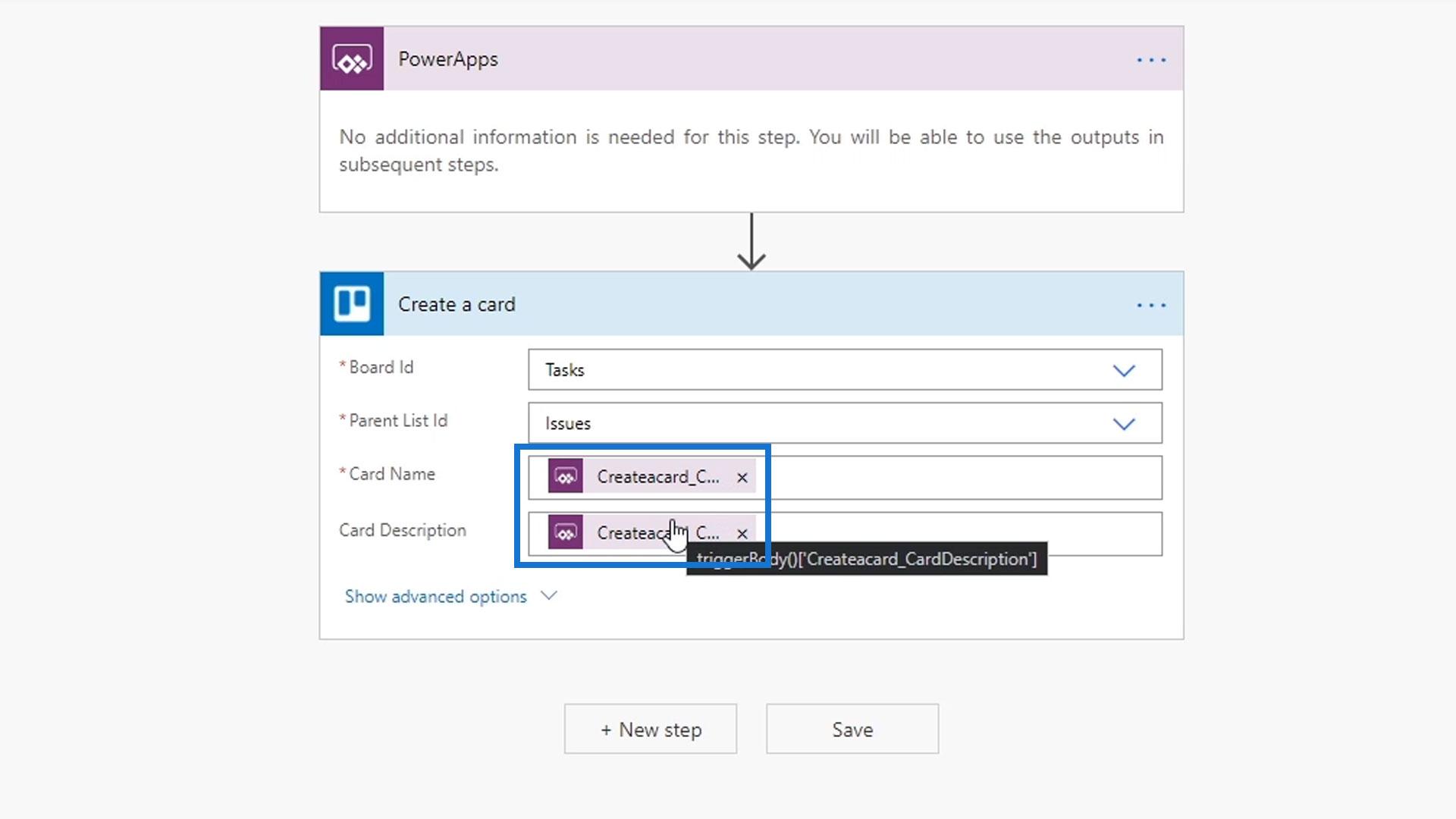Save the flow with the Save button
The height and width of the screenshot is (819, 1456).
coord(852,729)
